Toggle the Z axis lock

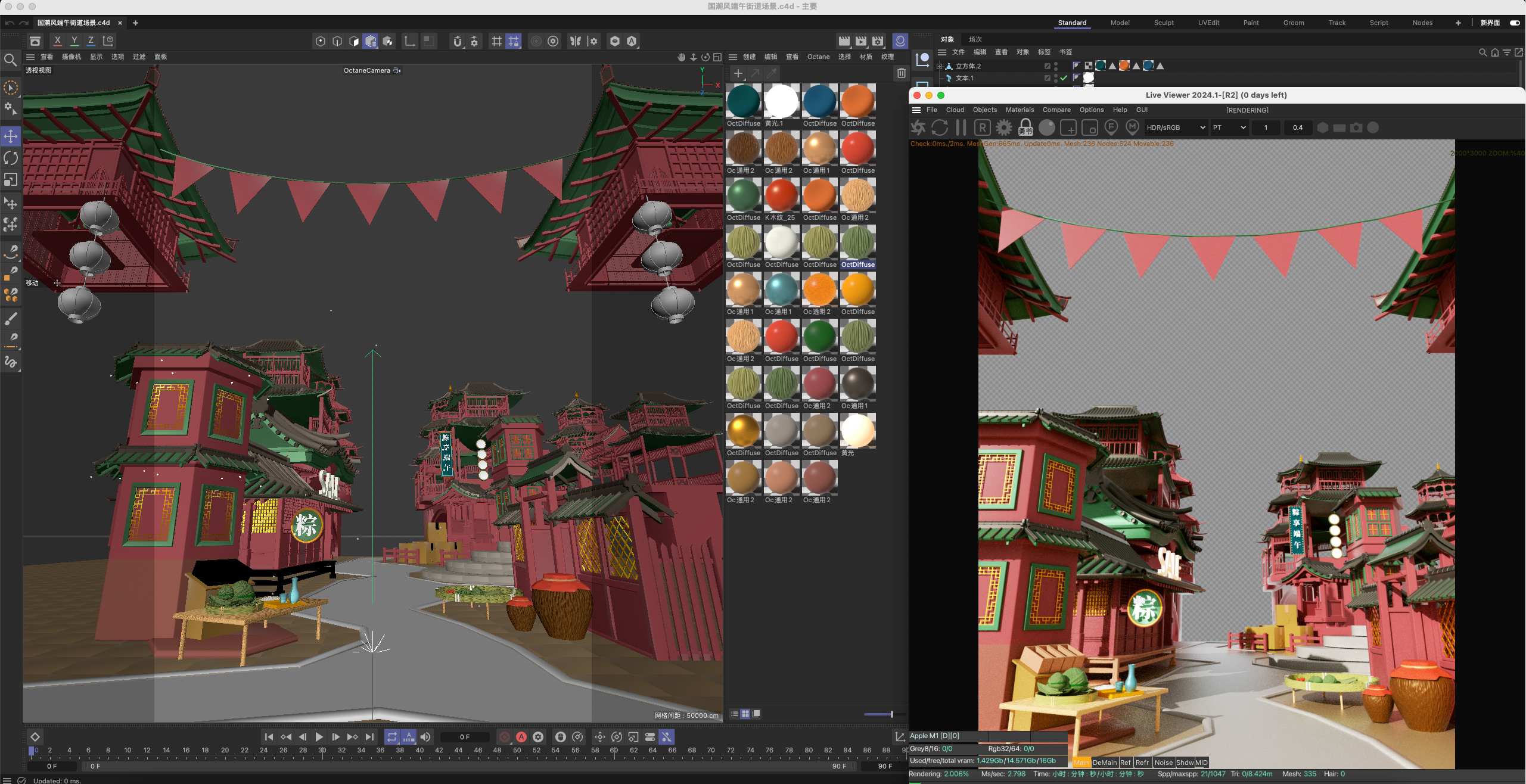click(91, 41)
